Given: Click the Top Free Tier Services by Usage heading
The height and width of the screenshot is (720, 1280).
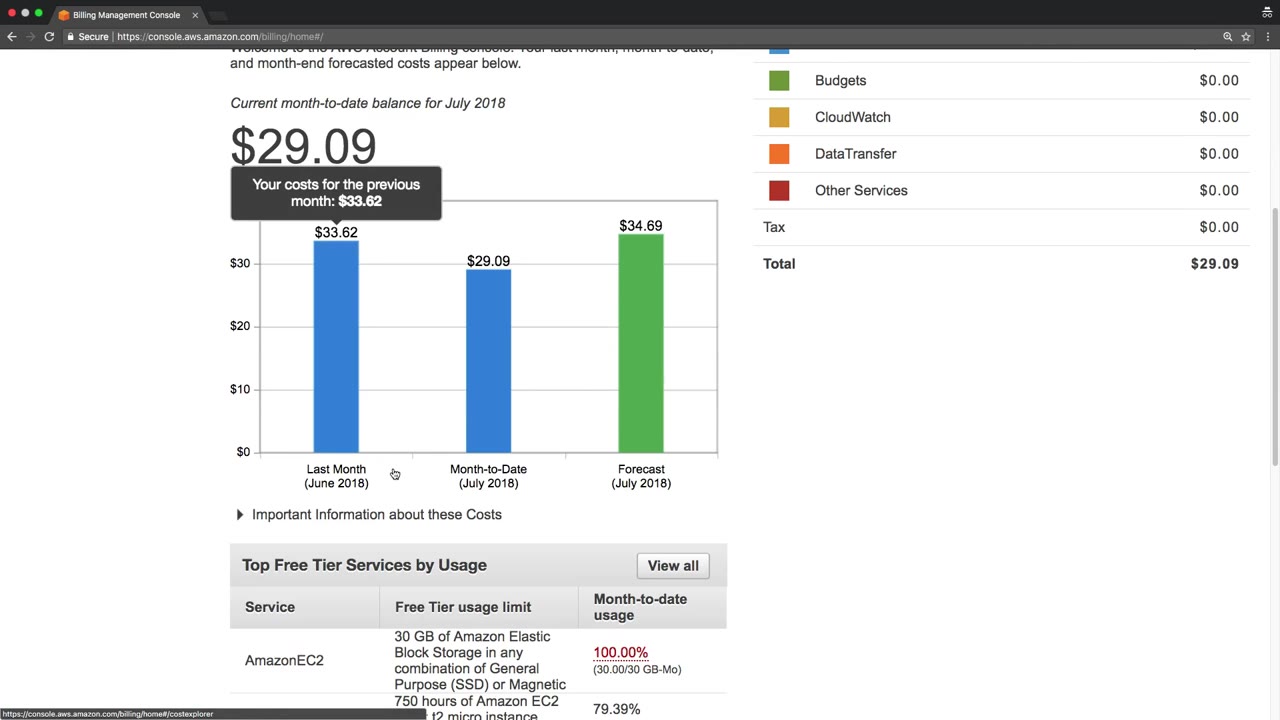Looking at the screenshot, I should pos(364,565).
